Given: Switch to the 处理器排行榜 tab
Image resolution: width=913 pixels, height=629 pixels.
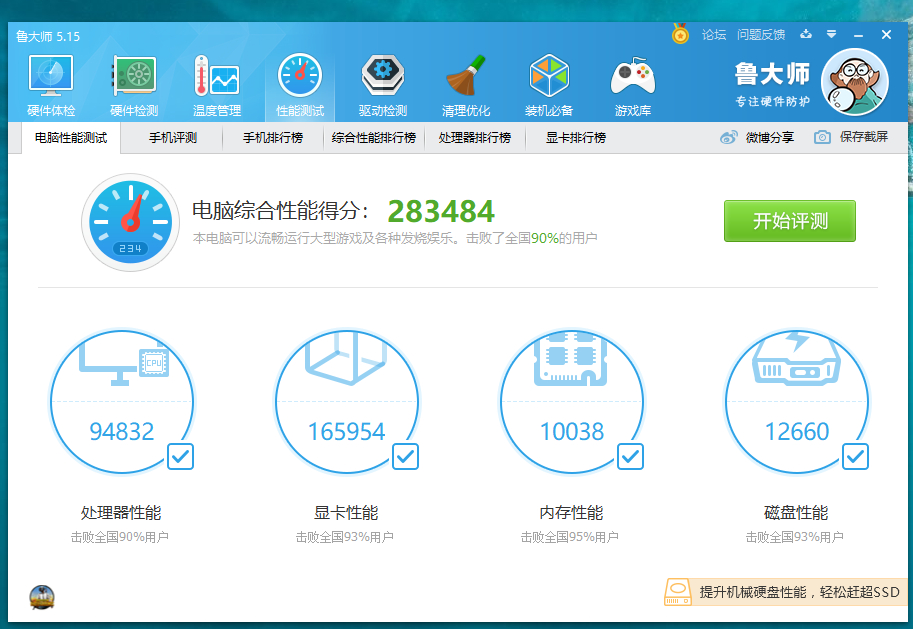Looking at the screenshot, I should pos(475,138).
